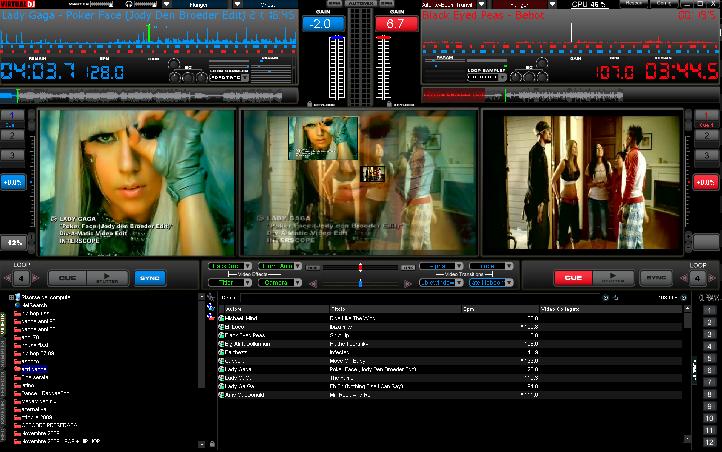The height and width of the screenshot is (452, 722).
Task: Open left deck loop sampler dropdown
Action: 229,78
